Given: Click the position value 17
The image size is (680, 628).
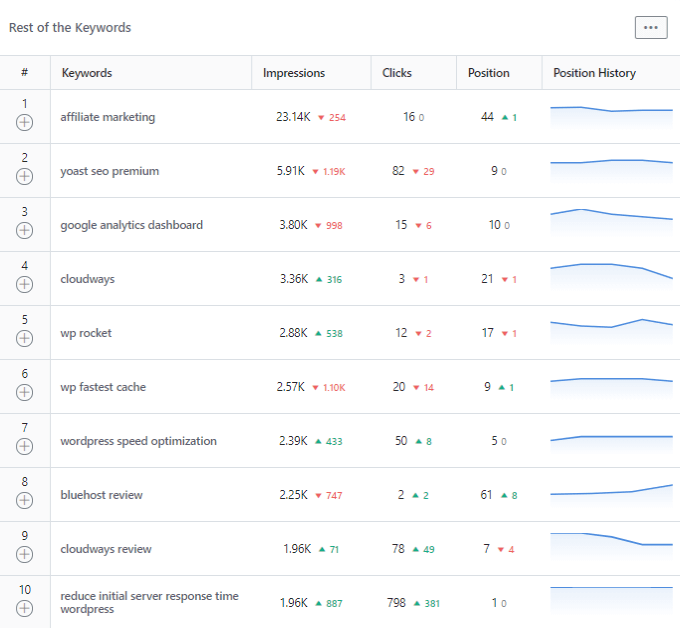Looking at the screenshot, I should [487, 333].
